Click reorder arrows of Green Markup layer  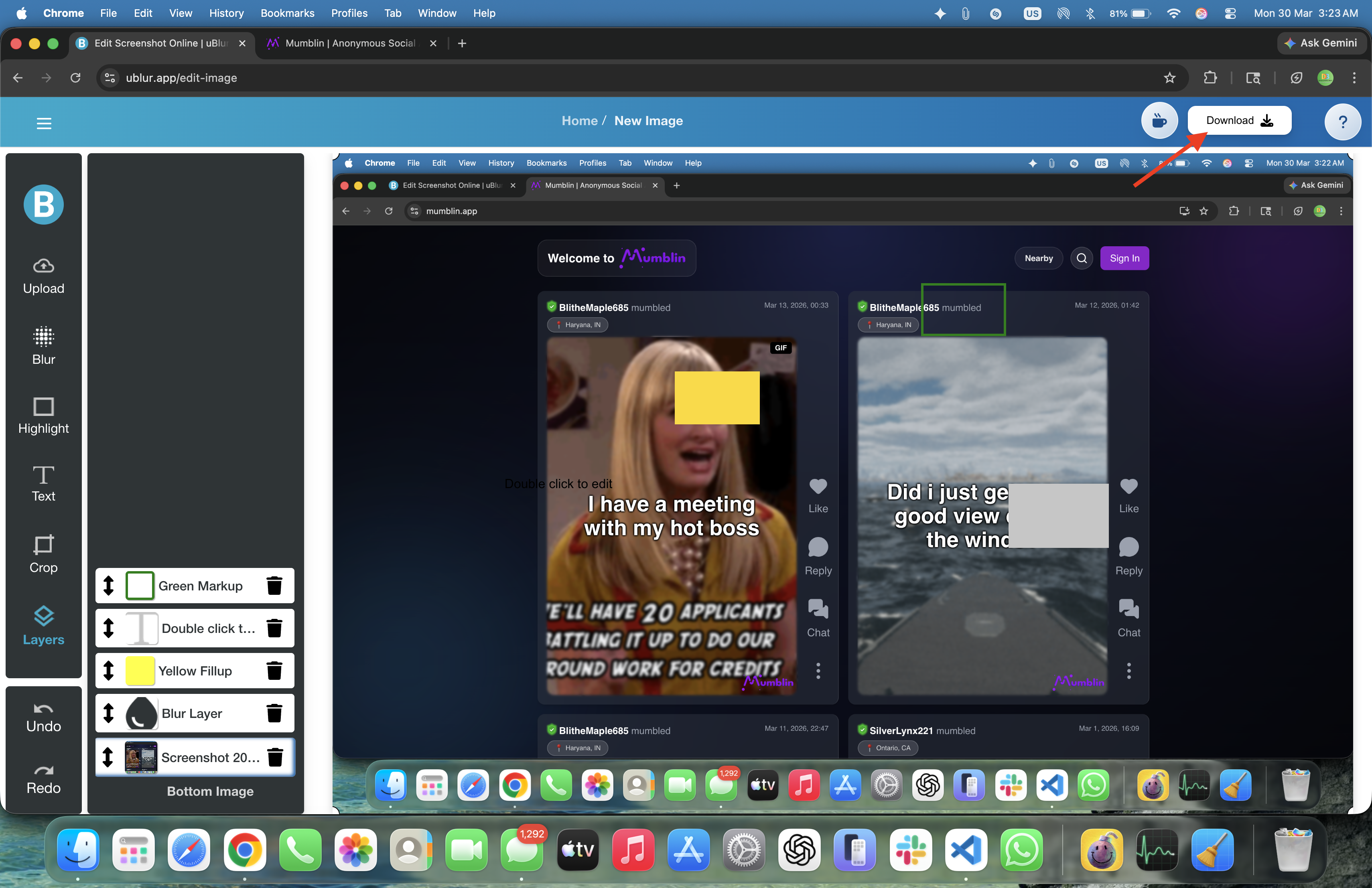click(108, 586)
